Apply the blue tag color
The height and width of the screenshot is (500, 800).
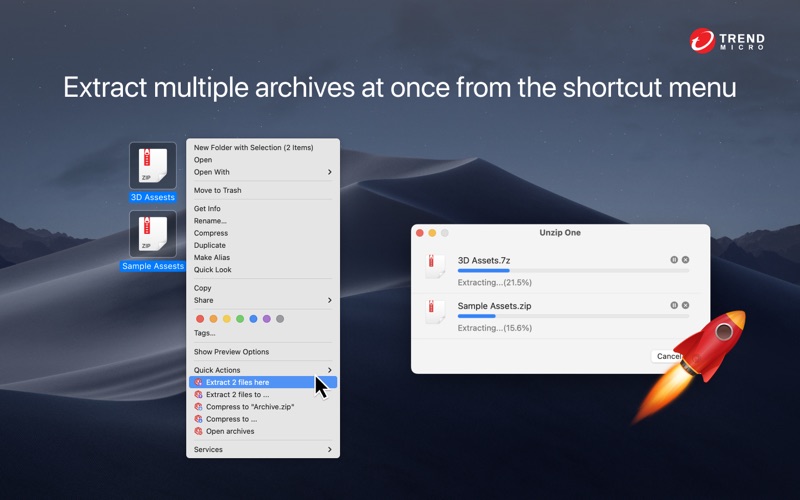tap(253, 319)
